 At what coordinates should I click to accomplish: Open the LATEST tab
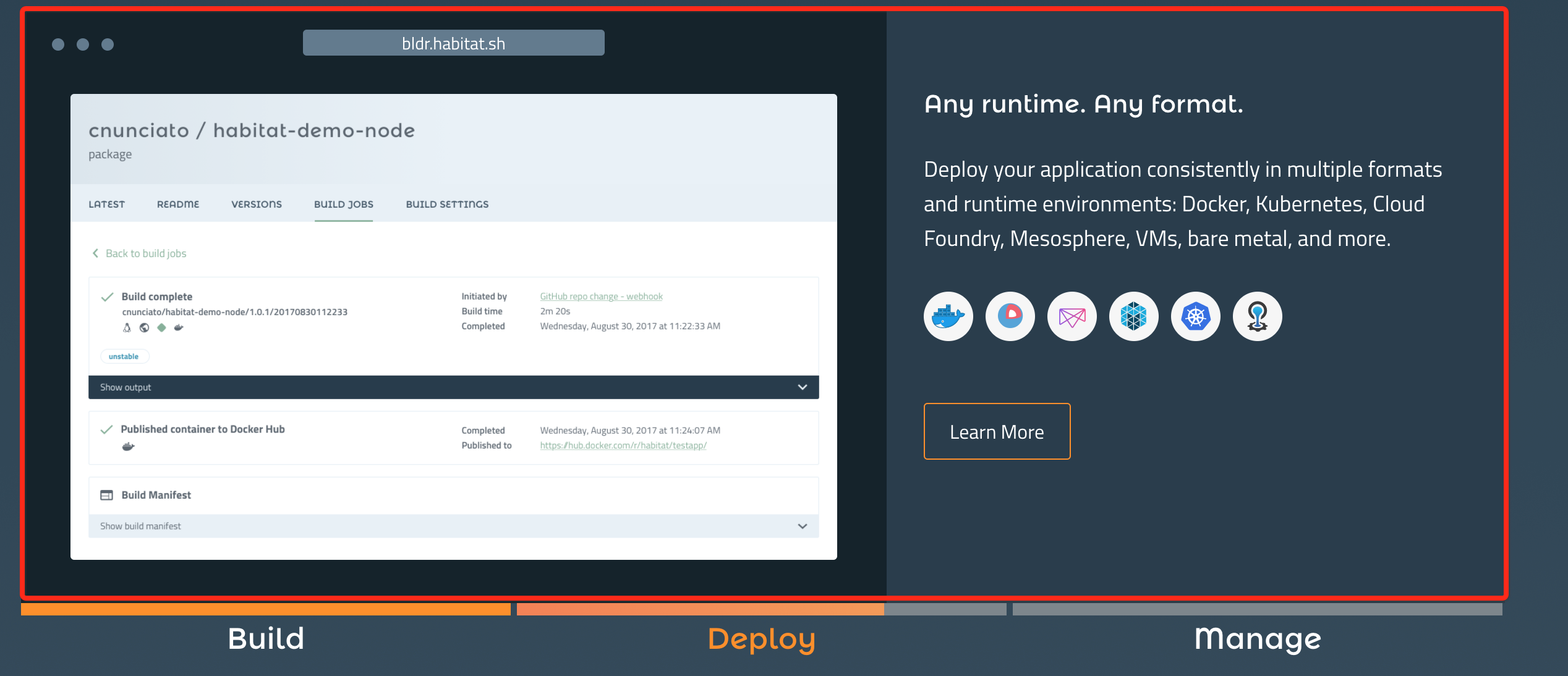106,205
